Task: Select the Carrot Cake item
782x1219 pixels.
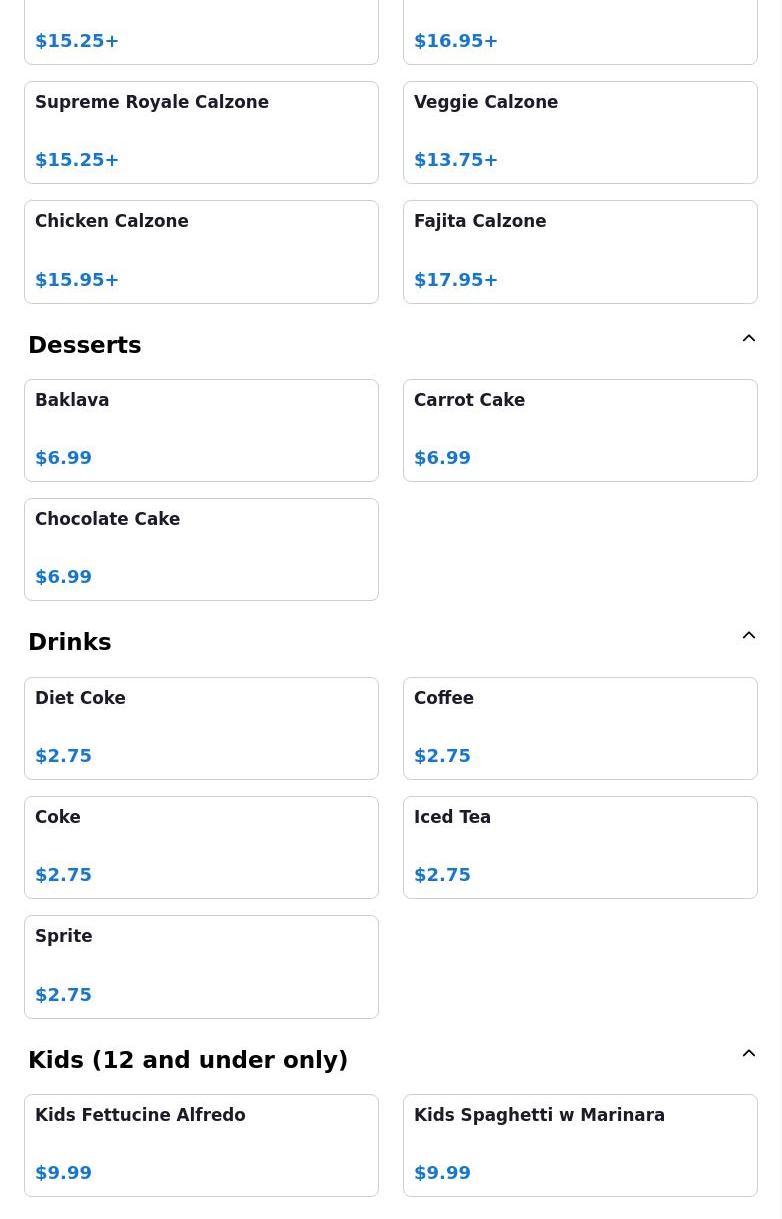Action: pos(580,430)
